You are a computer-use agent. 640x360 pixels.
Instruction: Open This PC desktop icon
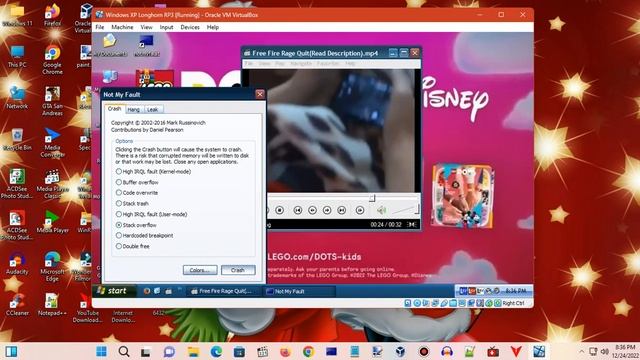[17, 57]
